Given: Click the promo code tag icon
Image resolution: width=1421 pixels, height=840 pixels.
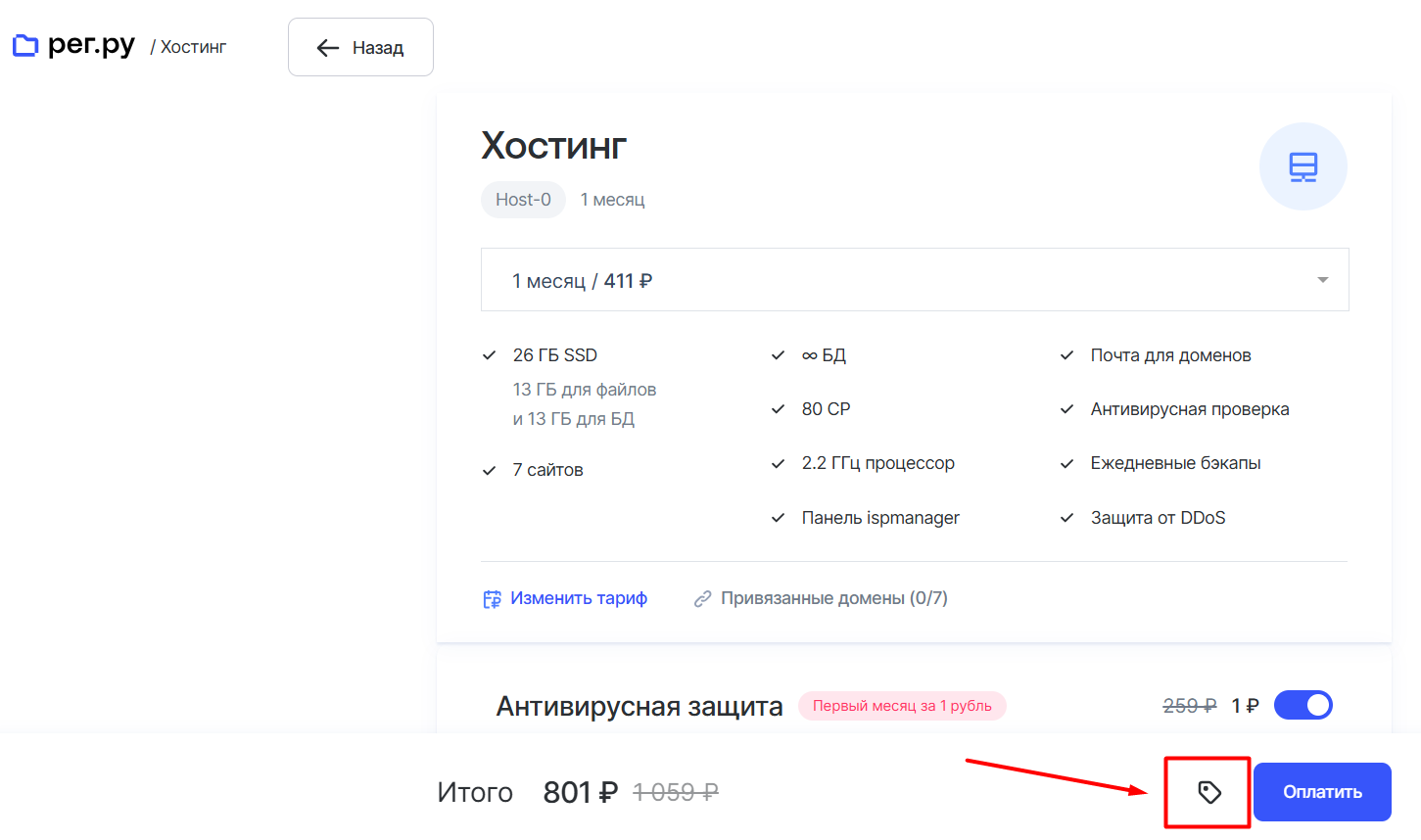Looking at the screenshot, I should (x=1207, y=791).
